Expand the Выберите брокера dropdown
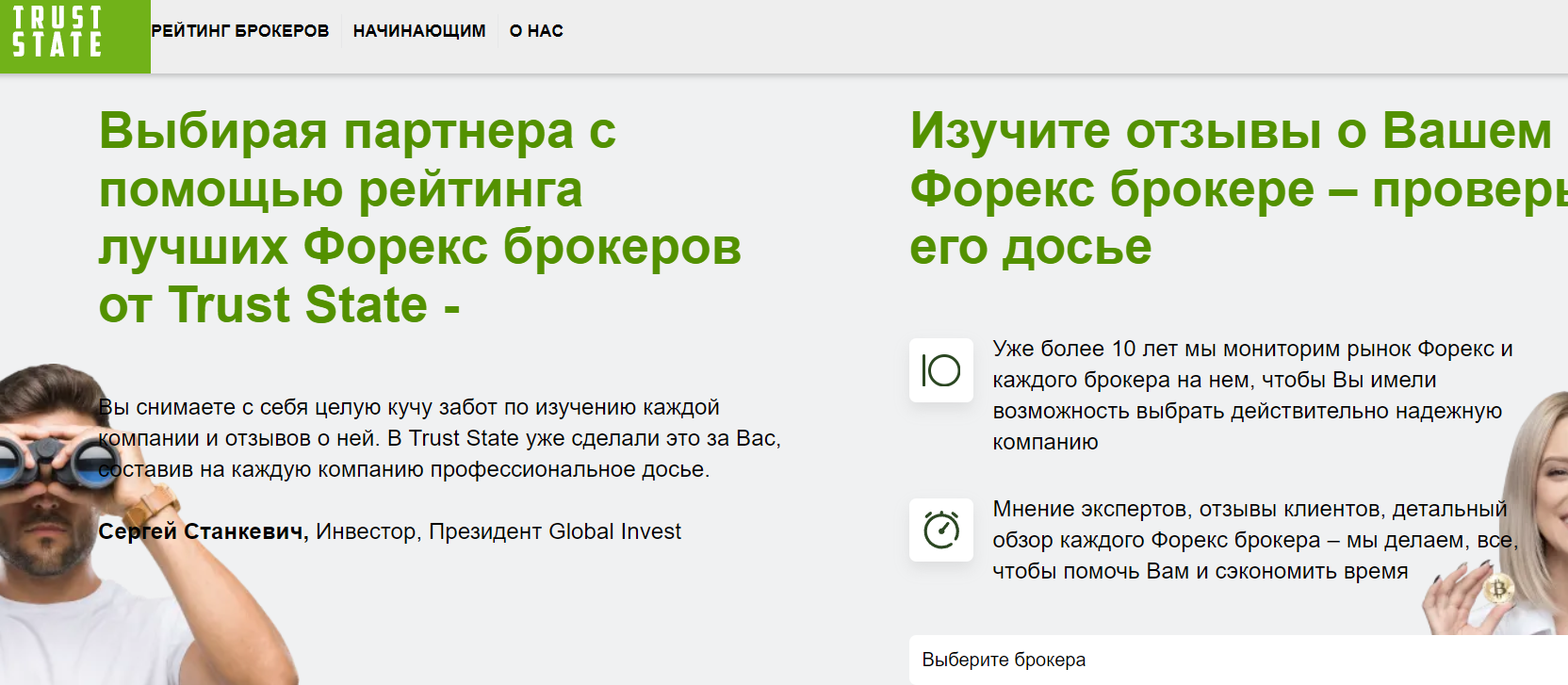 1225,660
